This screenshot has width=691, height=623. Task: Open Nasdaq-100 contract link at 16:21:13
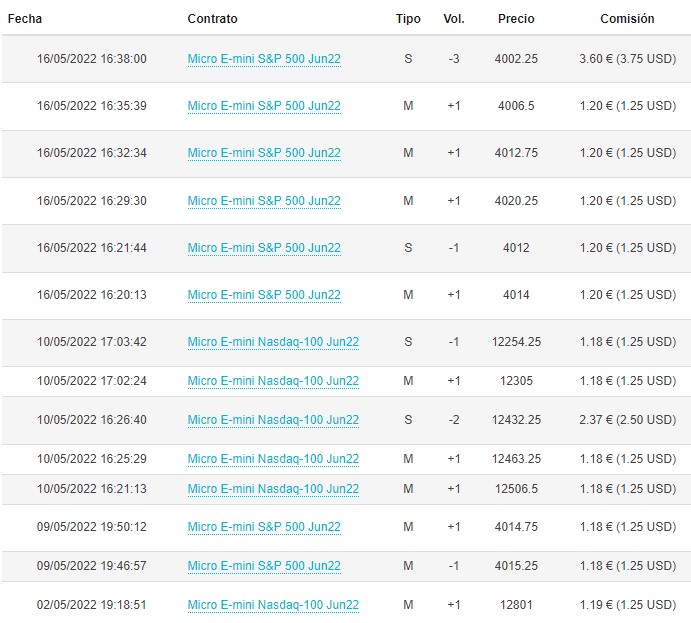click(273, 489)
